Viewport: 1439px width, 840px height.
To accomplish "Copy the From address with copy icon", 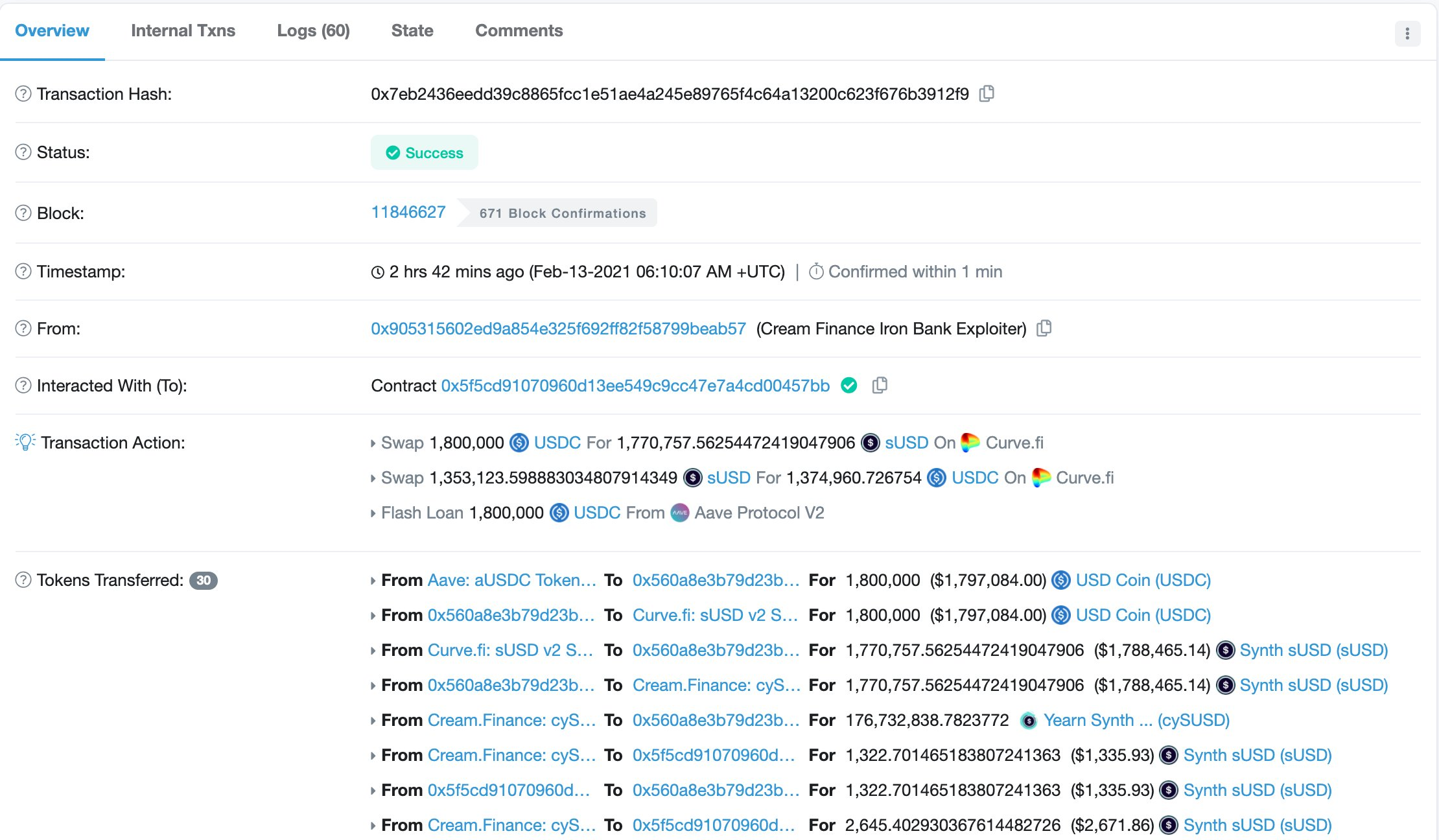I will tap(1044, 329).
